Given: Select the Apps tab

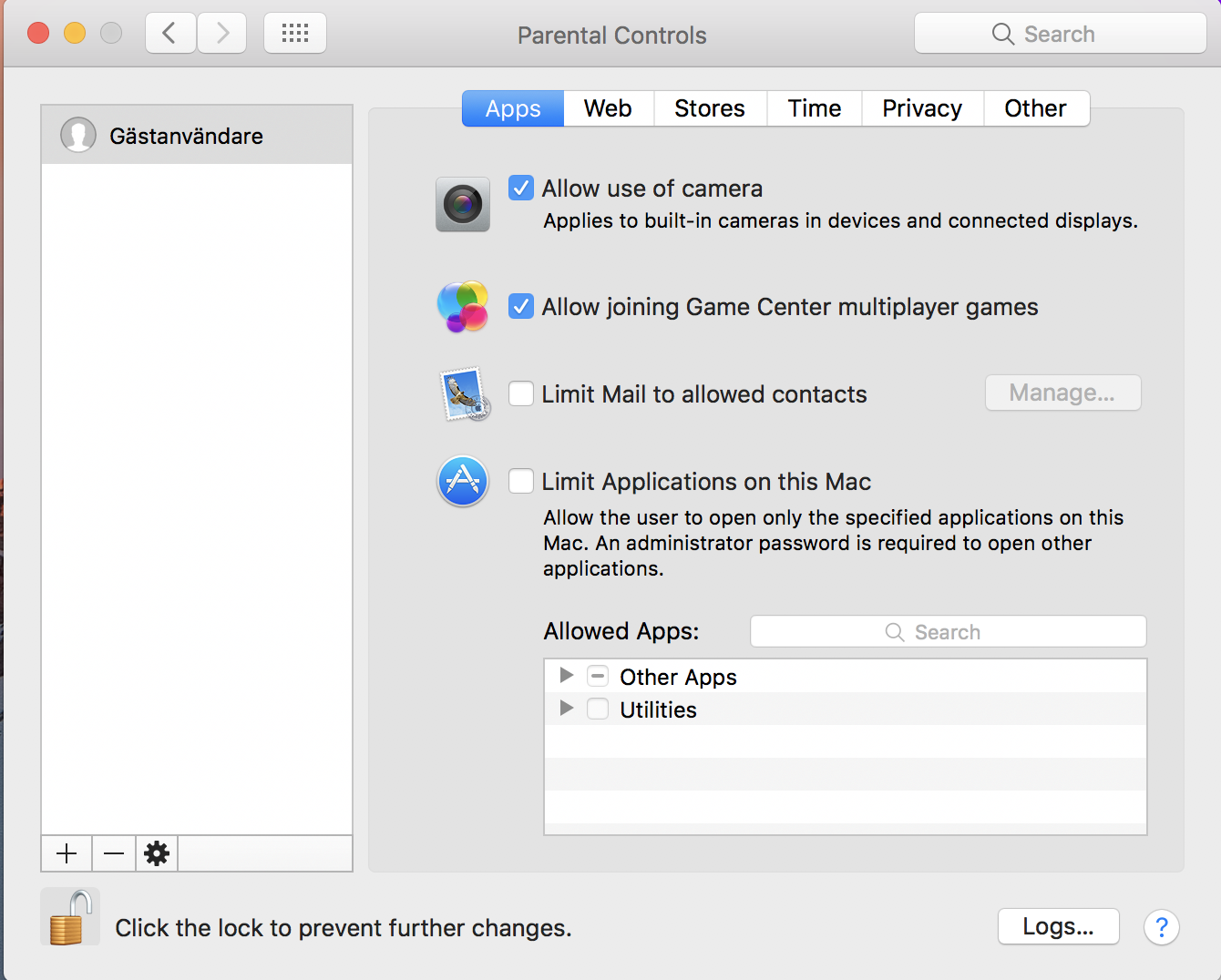Looking at the screenshot, I should click(x=513, y=108).
